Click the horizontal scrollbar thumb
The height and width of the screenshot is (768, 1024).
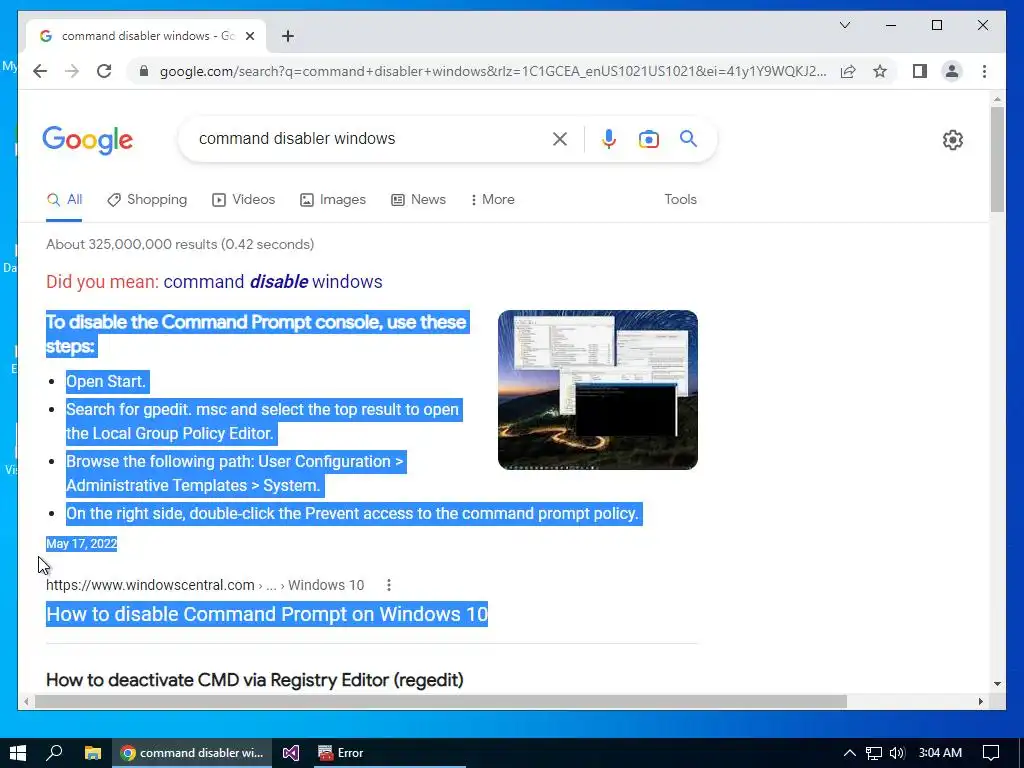click(441, 701)
